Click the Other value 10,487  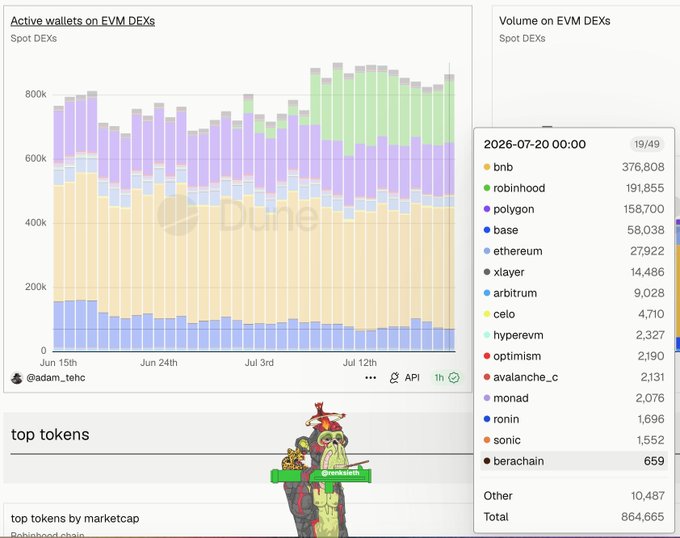click(647, 496)
